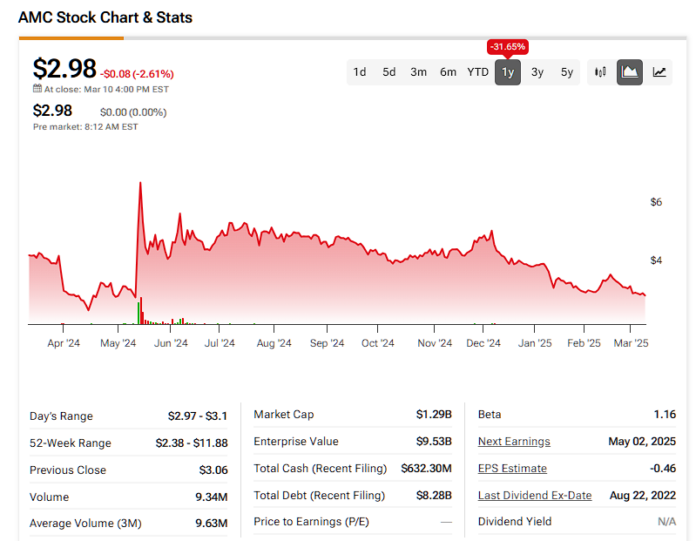Click the AMC Stock Chart & Stats heading
Screen dimensions: 696x541
point(105,17)
